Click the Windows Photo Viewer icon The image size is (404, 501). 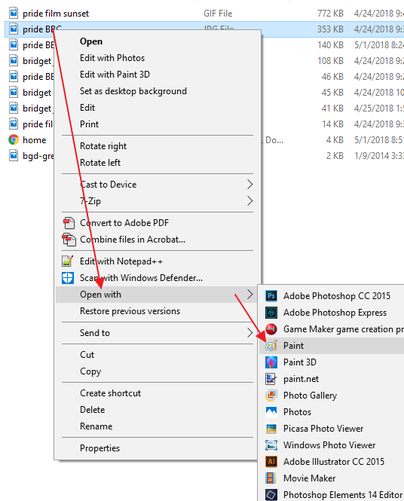click(271, 445)
